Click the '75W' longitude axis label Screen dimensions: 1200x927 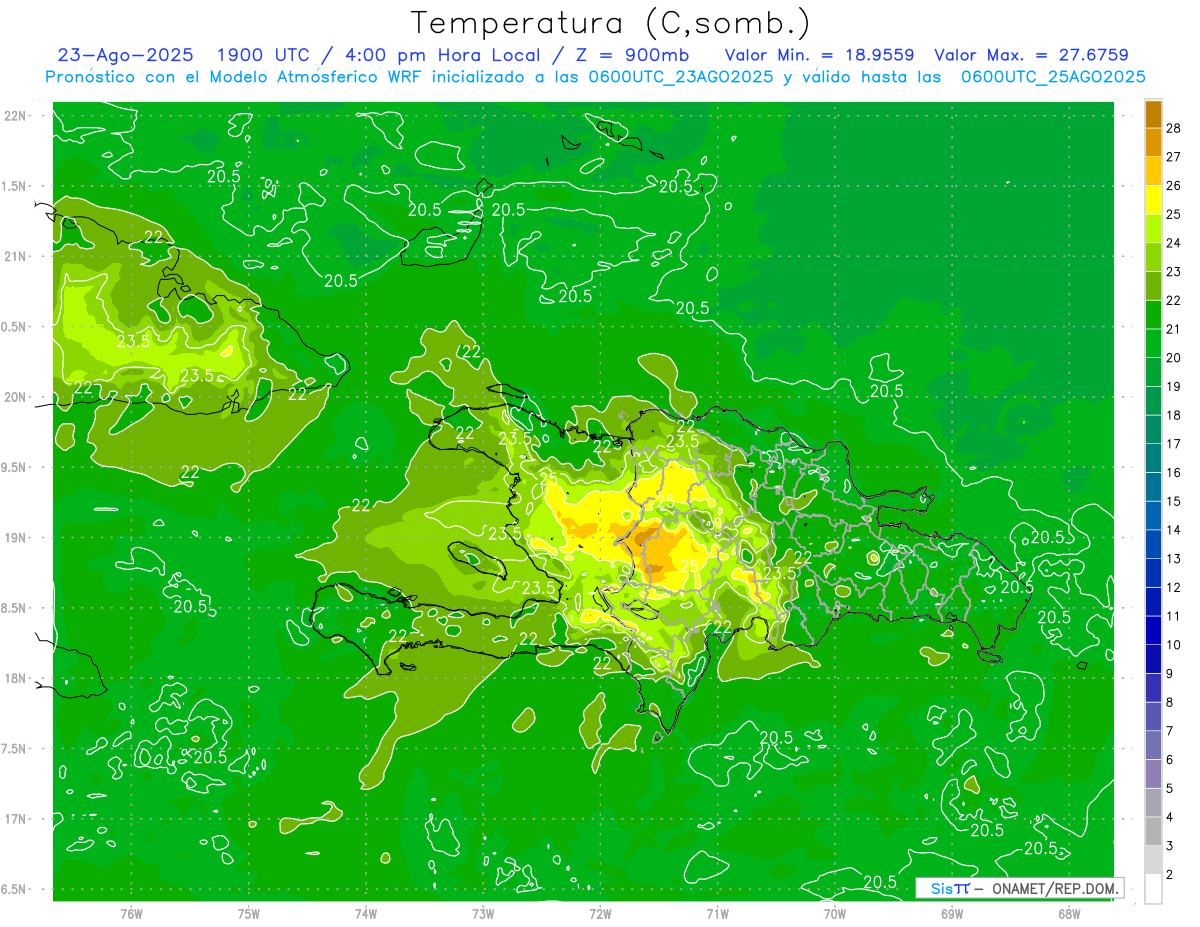click(x=248, y=914)
